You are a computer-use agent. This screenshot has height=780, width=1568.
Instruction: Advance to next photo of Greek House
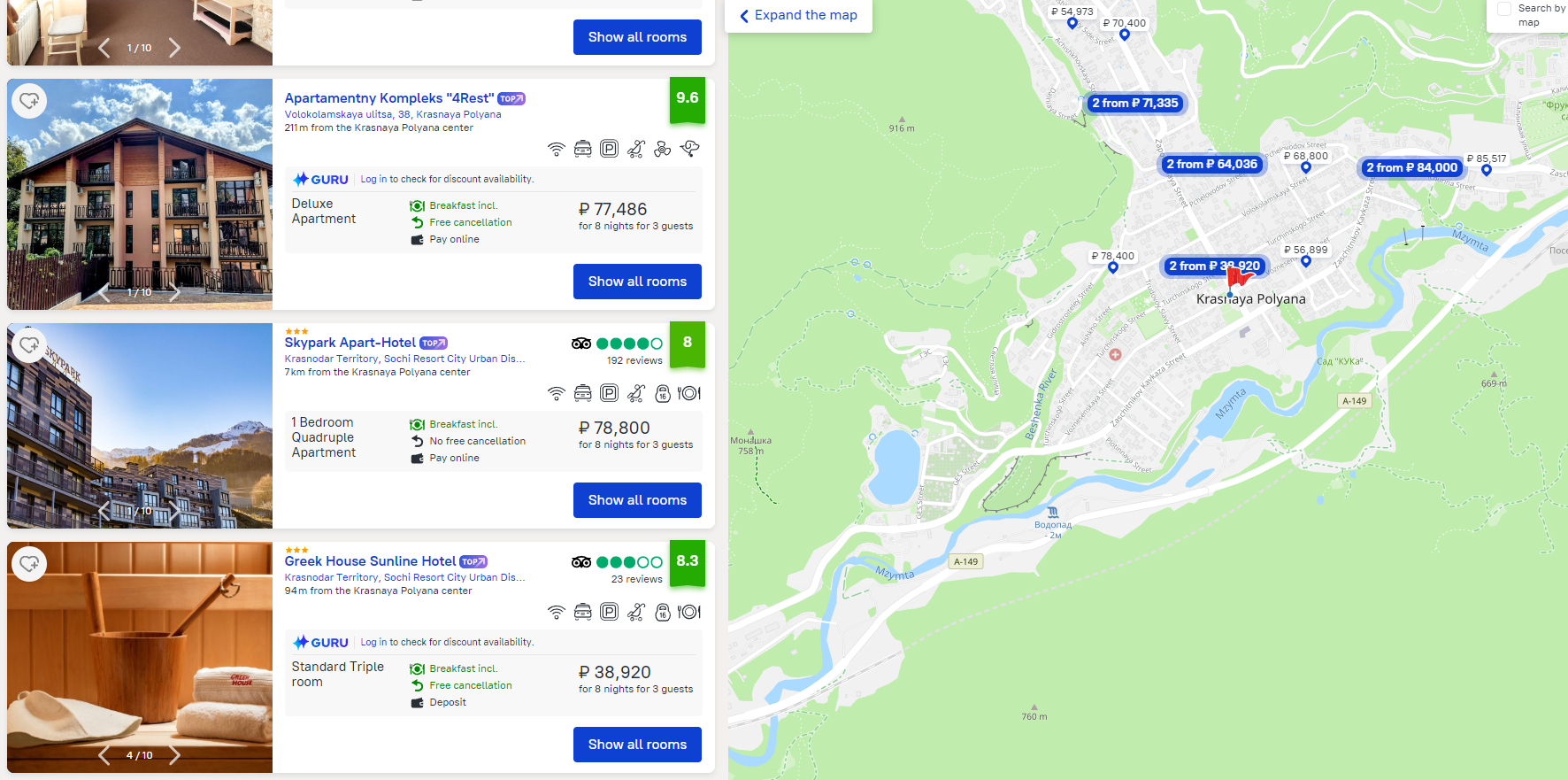pos(174,755)
